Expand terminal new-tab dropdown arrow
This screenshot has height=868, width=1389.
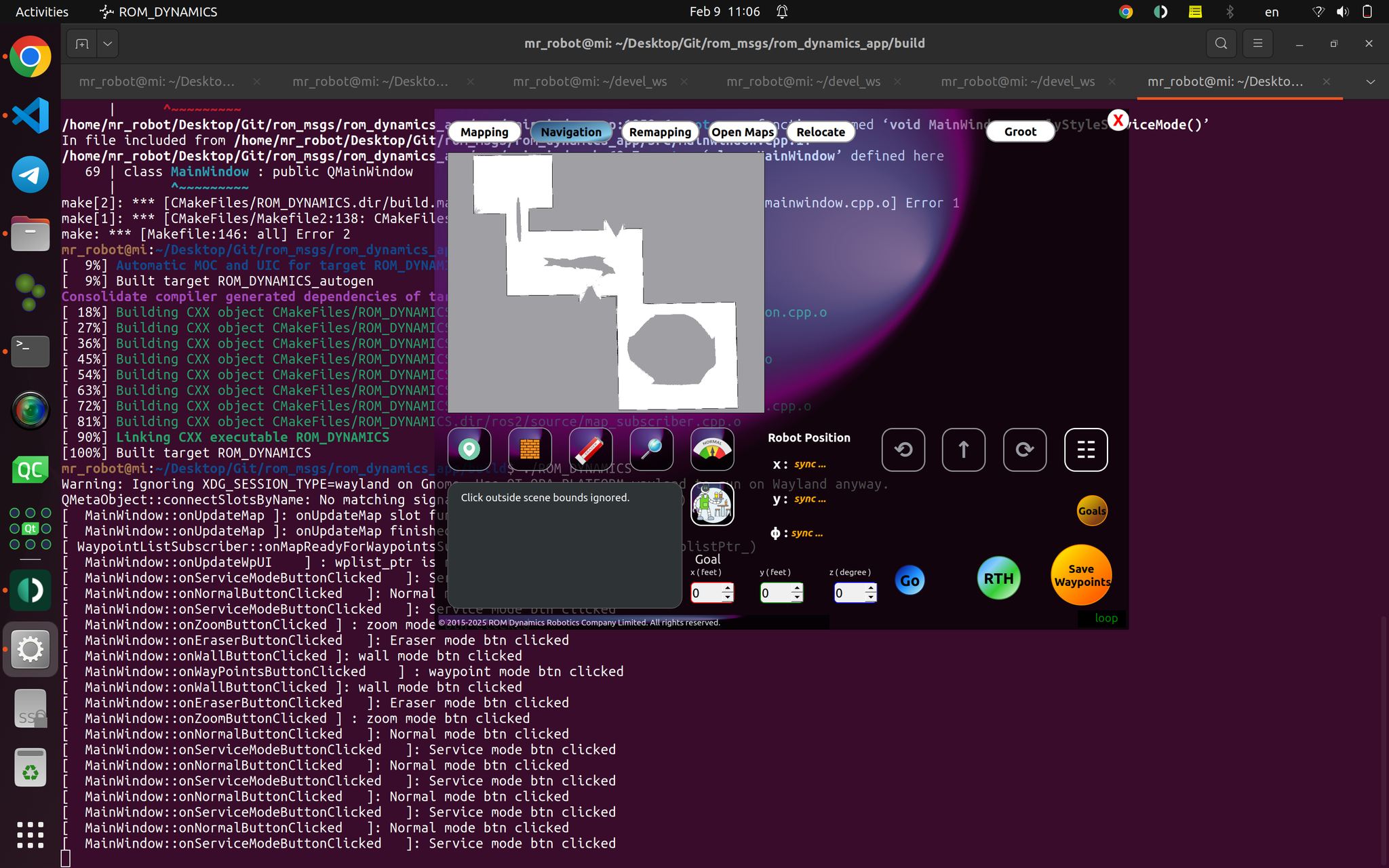coord(107,43)
